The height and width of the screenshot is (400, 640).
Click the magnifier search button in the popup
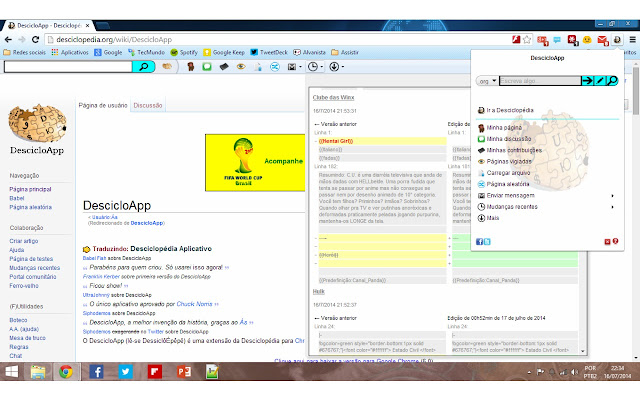click(x=612, y=80)
